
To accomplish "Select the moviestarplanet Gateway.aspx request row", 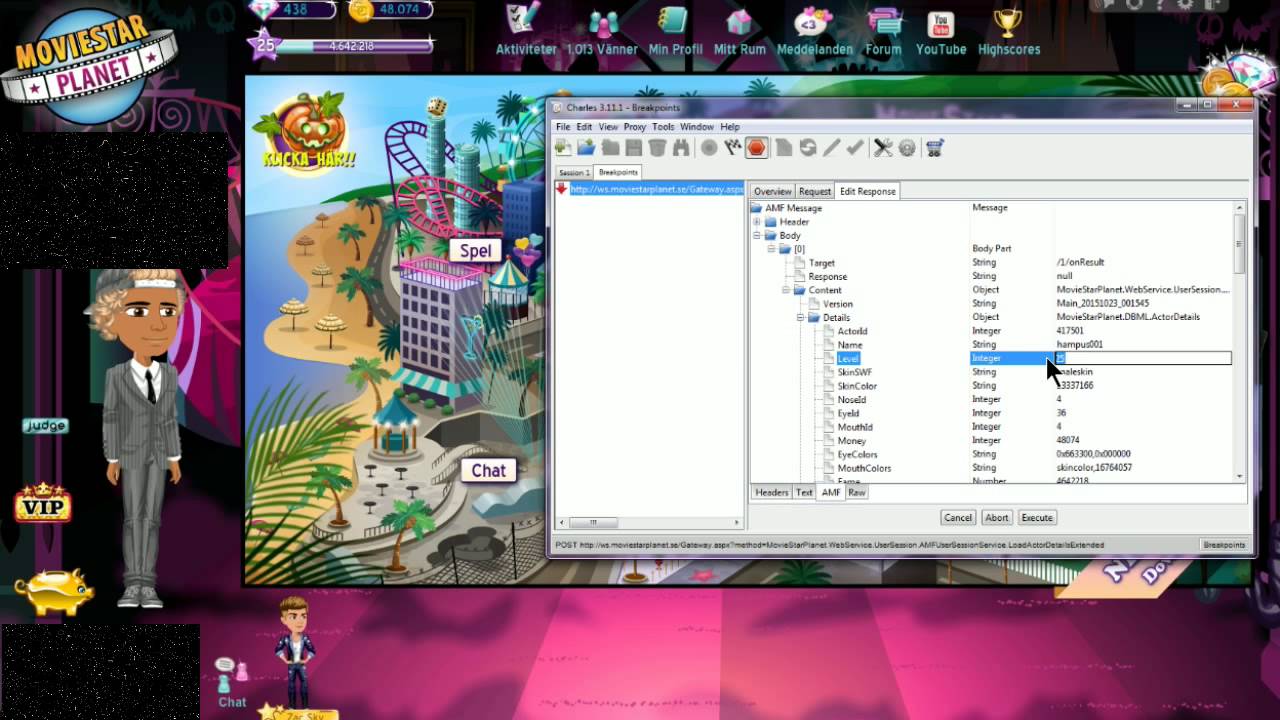I will pyautogui.click(x=650, y=189).
